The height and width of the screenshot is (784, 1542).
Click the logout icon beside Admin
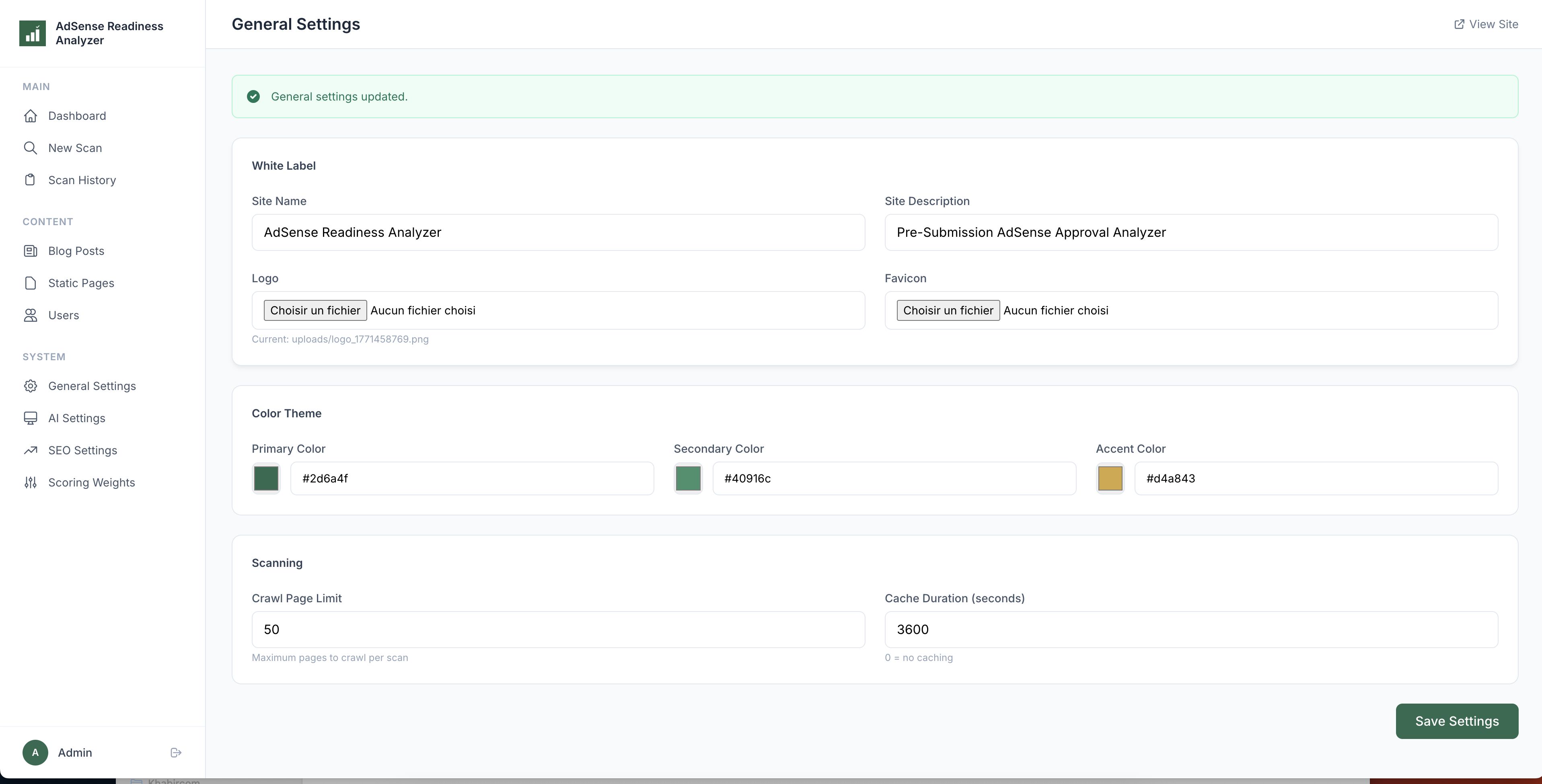coord(176,753)
